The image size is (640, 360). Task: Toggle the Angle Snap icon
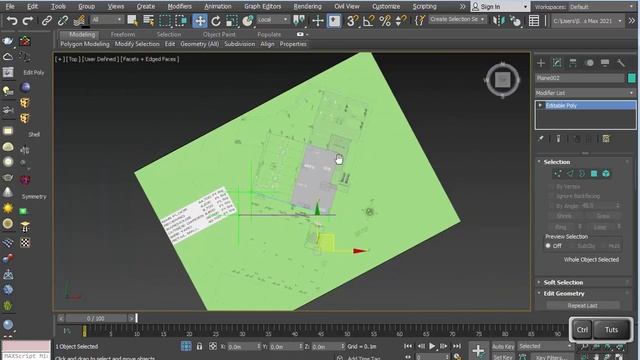pyautogui.click(x=368, y=21)
